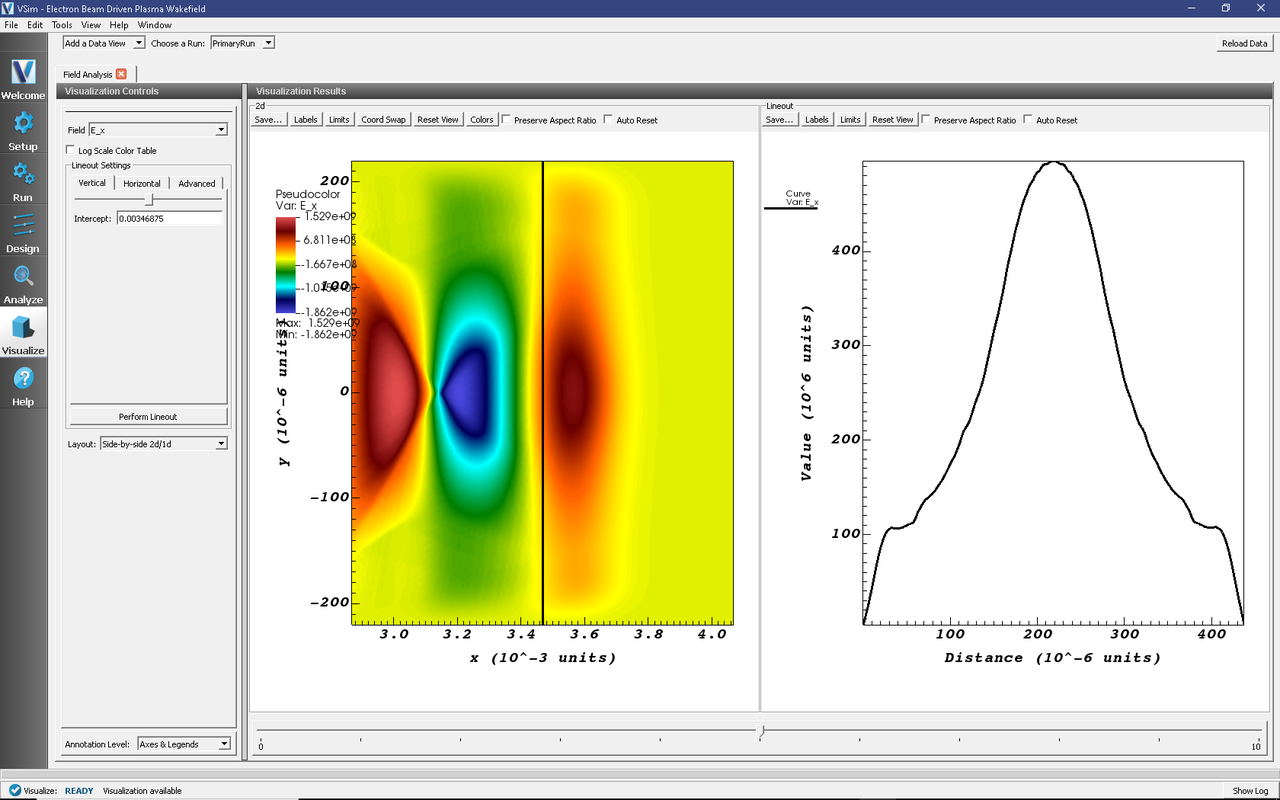Close the Field Analysis tab
Screen dimensions: 1280x800
[x=121, y=74]
